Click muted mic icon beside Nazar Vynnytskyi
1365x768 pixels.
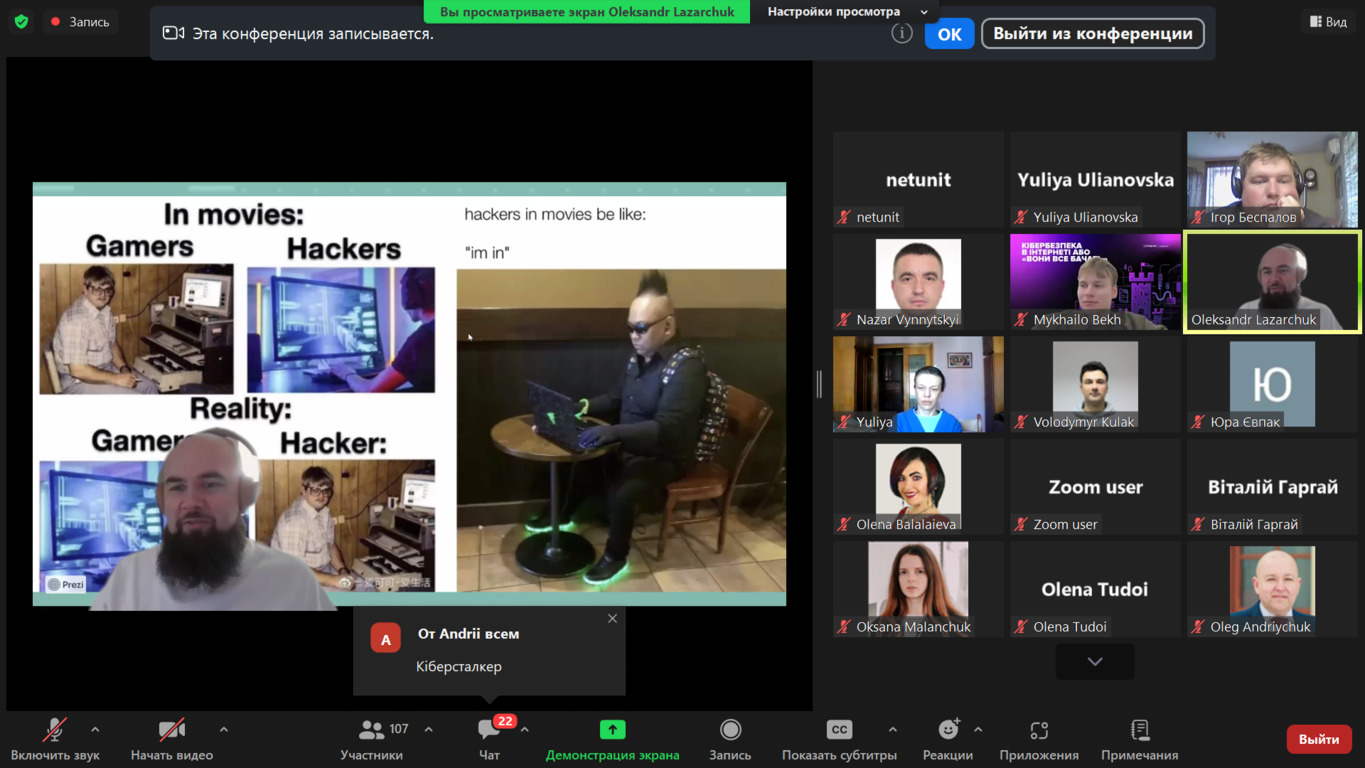(x=845, y=319)
